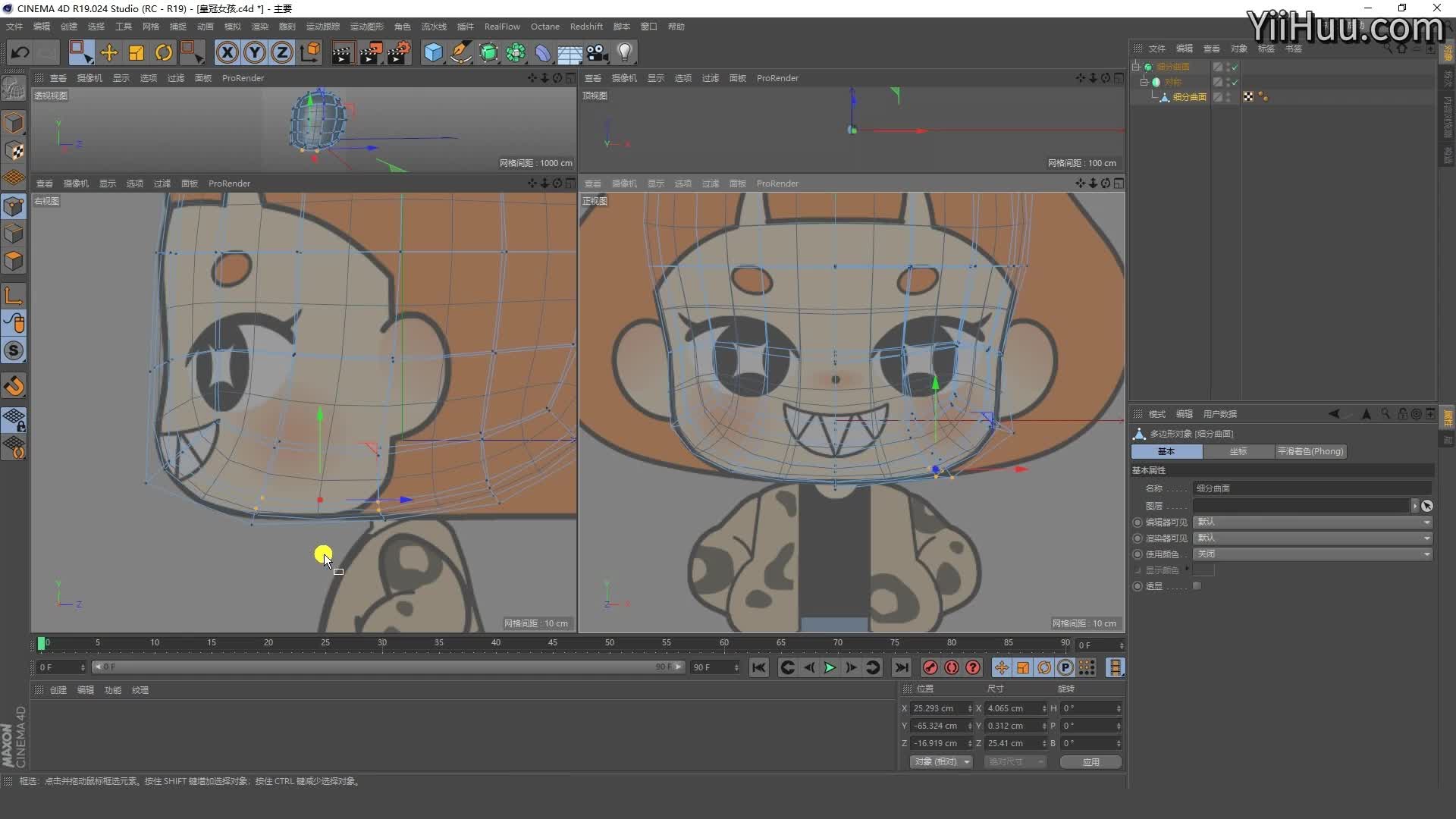This screenshot has width=1456, height=819.
Task: Toggle the 透显 checkbox
Action: point(1197,585)
